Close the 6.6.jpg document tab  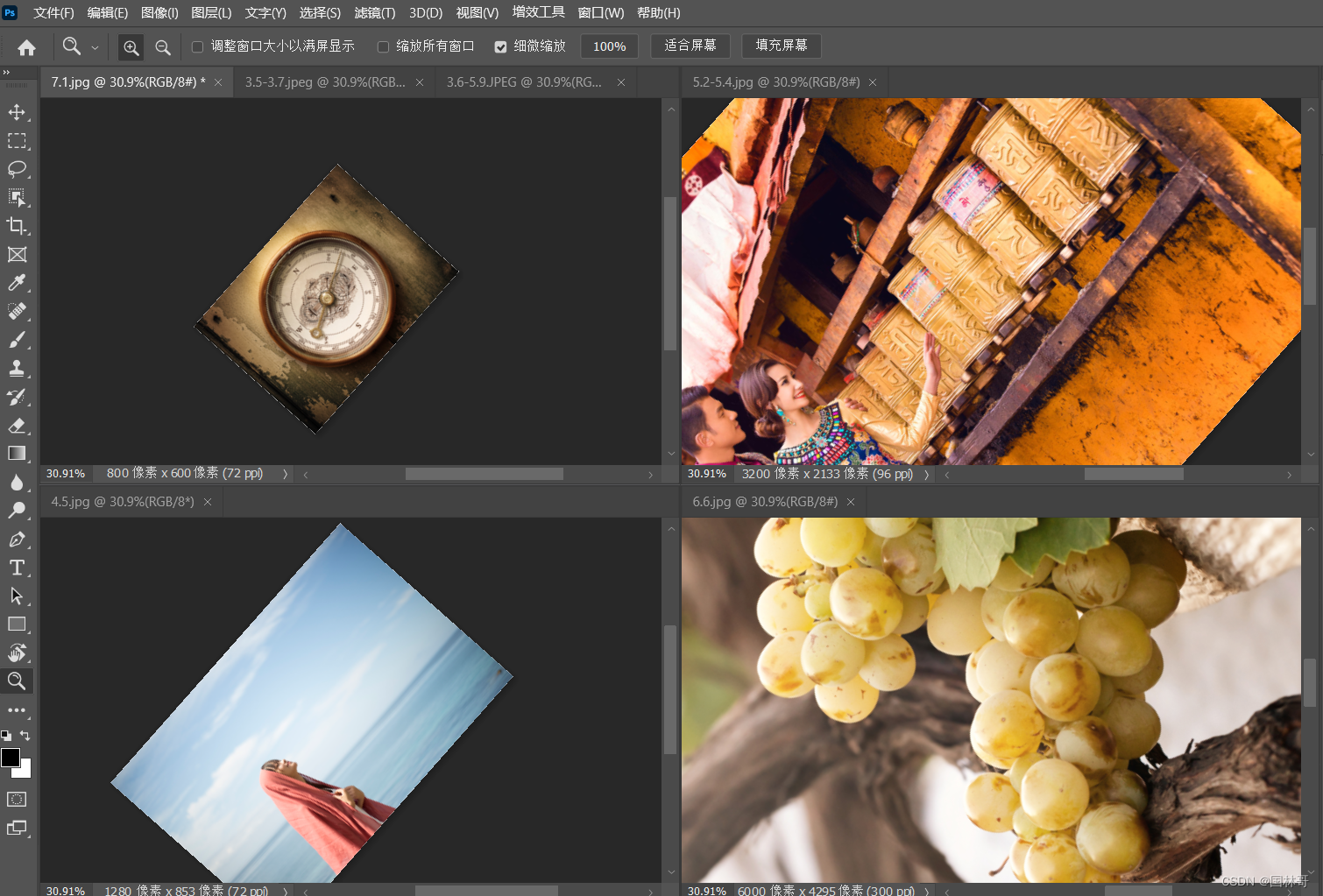tap(851, 502)
